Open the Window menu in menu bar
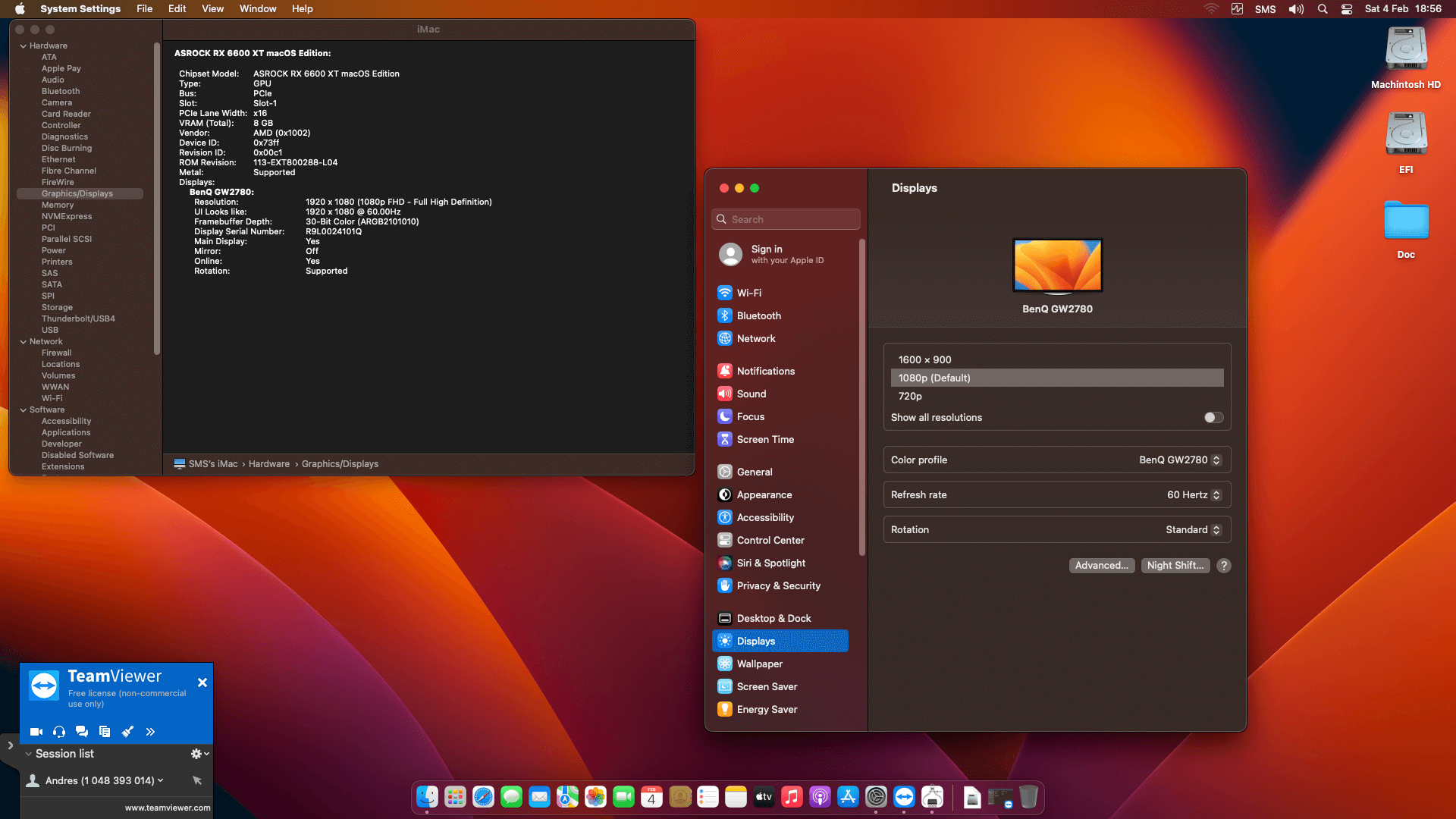The image size is (1456, 819). [x=258, y=8]
